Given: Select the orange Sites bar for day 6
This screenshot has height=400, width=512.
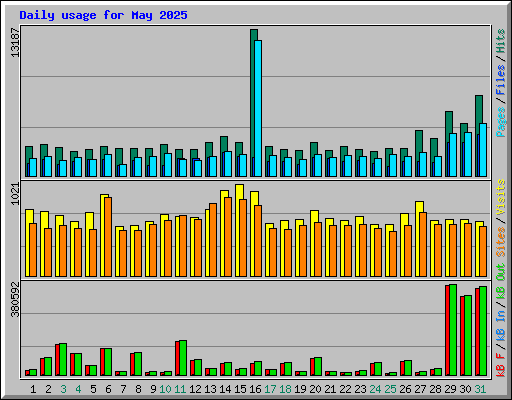Looking at the screenshot, I should pyautogui.click(x=108, y=237).
